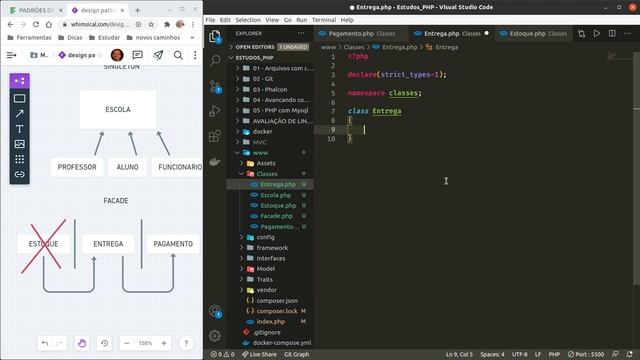Switch to the Estoque.php tab

coord(534,33)
